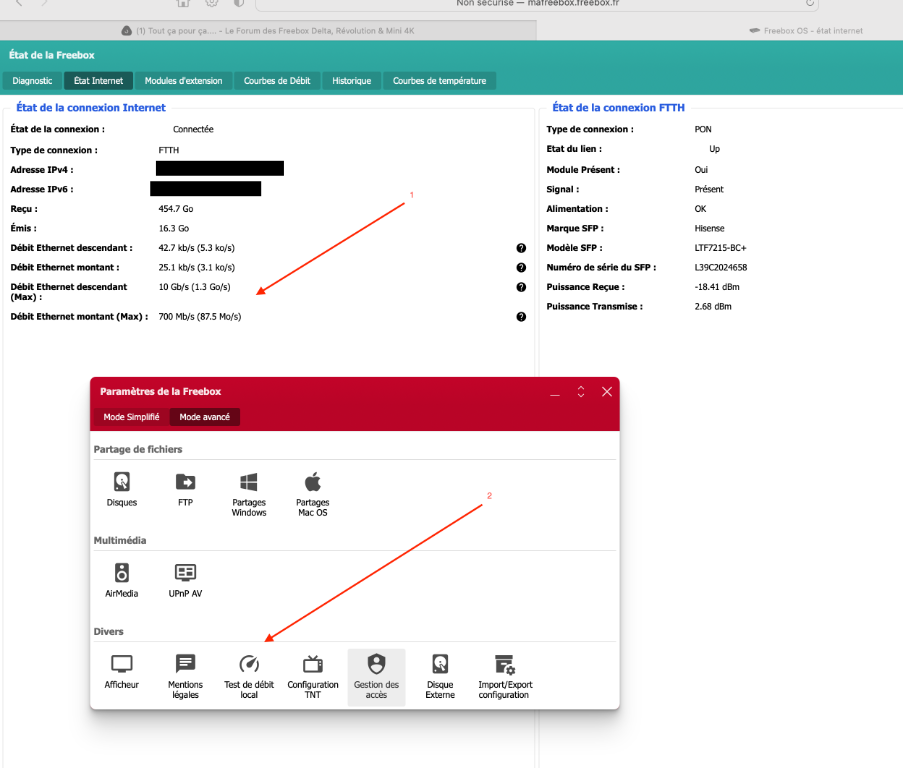
Task: Click the SFP model LTF7215-BC+
Action: pos(720,248)
